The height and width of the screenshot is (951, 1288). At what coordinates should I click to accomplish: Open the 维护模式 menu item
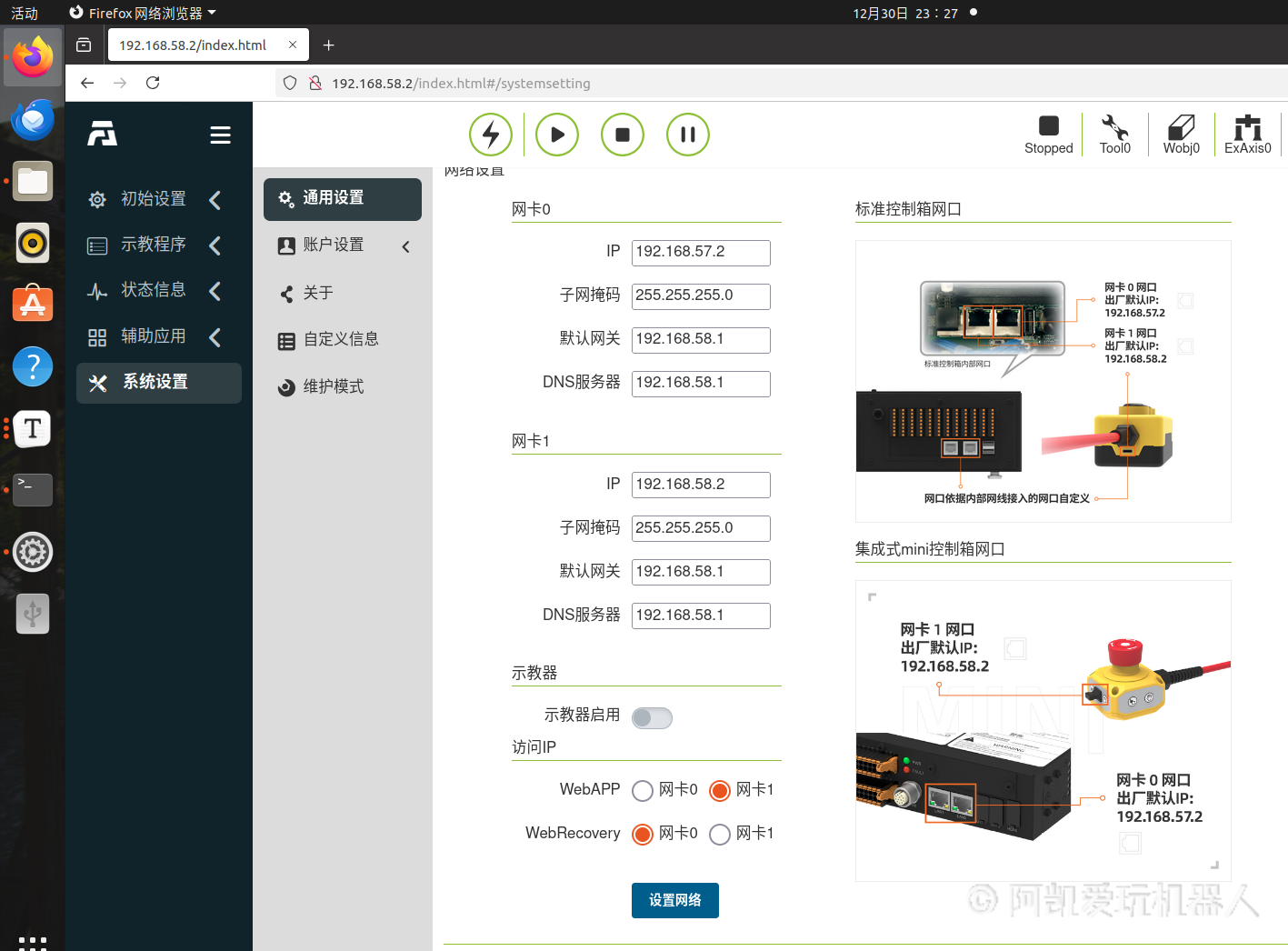click(333, 386)
